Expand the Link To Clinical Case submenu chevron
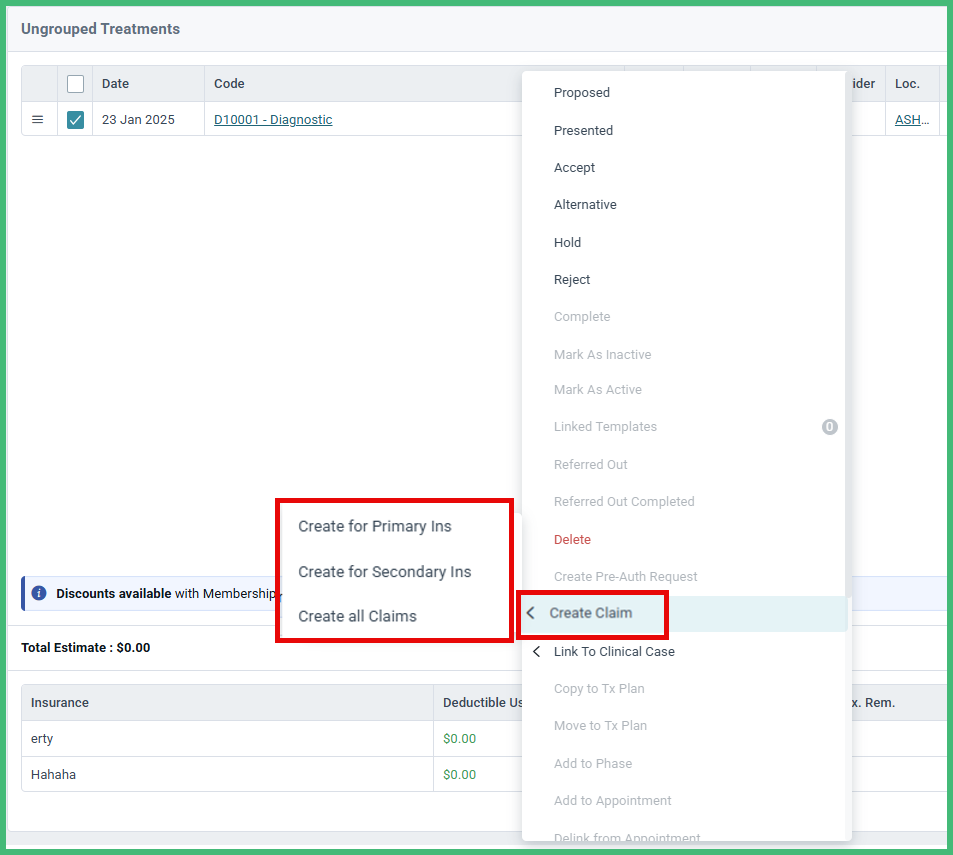Image resolution: width=953 pixels, height=855 pixels. tap(536, 651)
